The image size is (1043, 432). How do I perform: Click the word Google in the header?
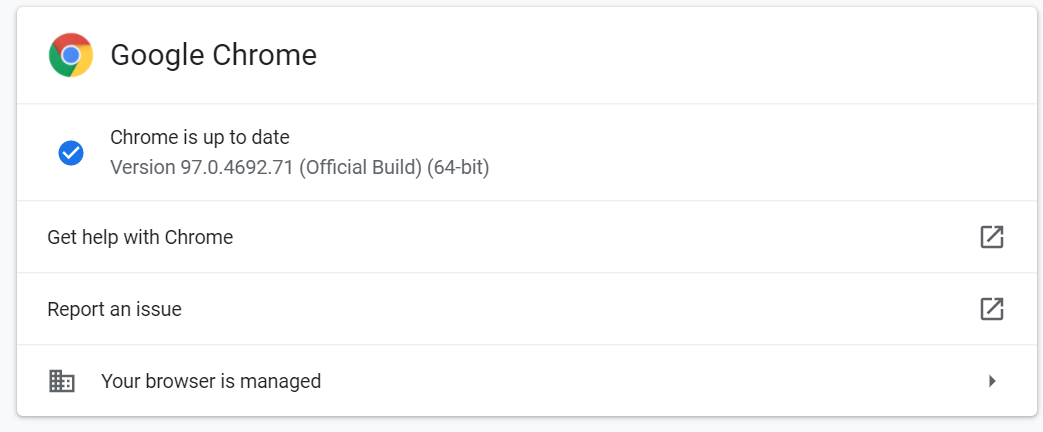(x=158, y=55)
